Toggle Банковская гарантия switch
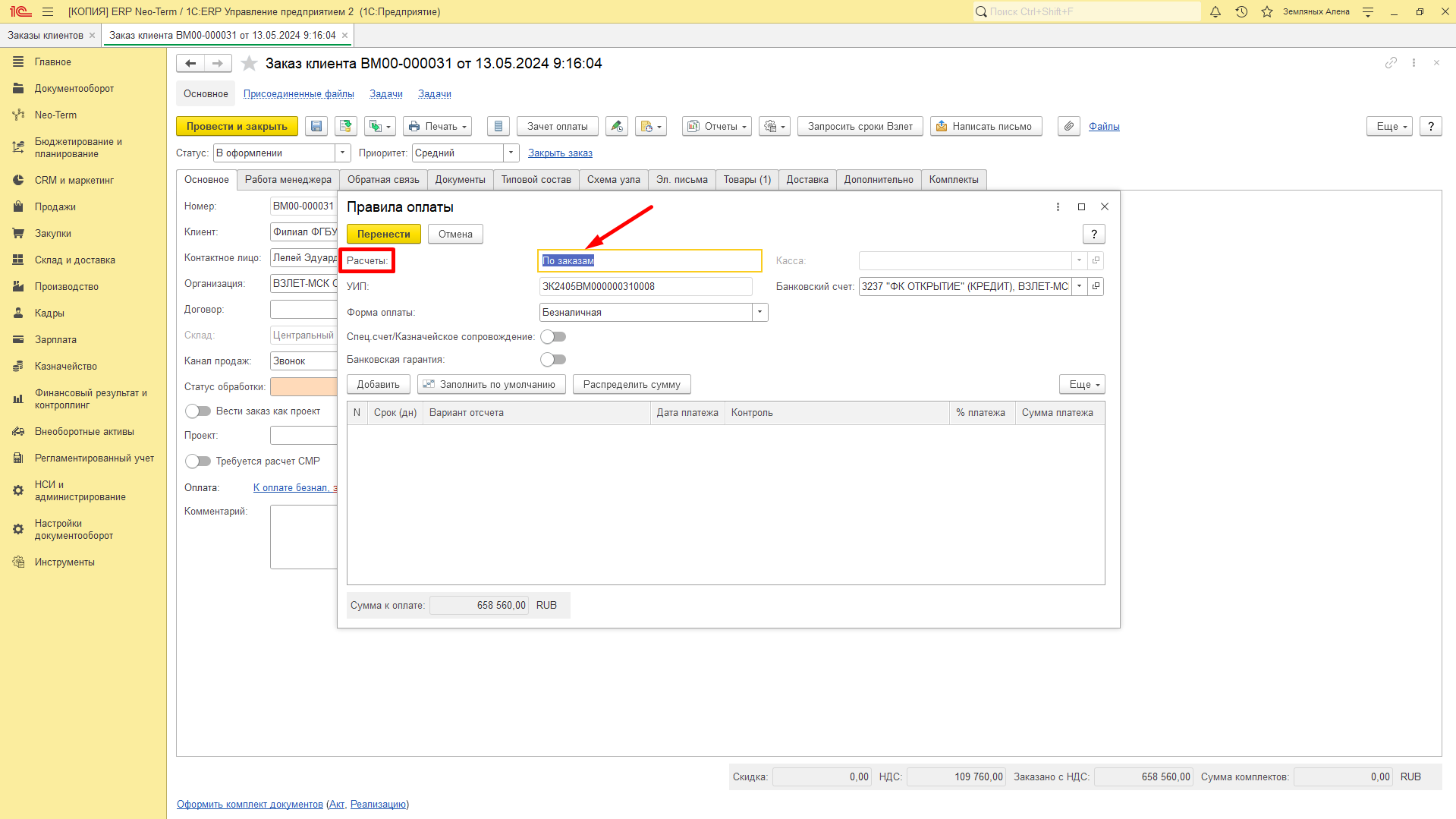 [553, 360]
